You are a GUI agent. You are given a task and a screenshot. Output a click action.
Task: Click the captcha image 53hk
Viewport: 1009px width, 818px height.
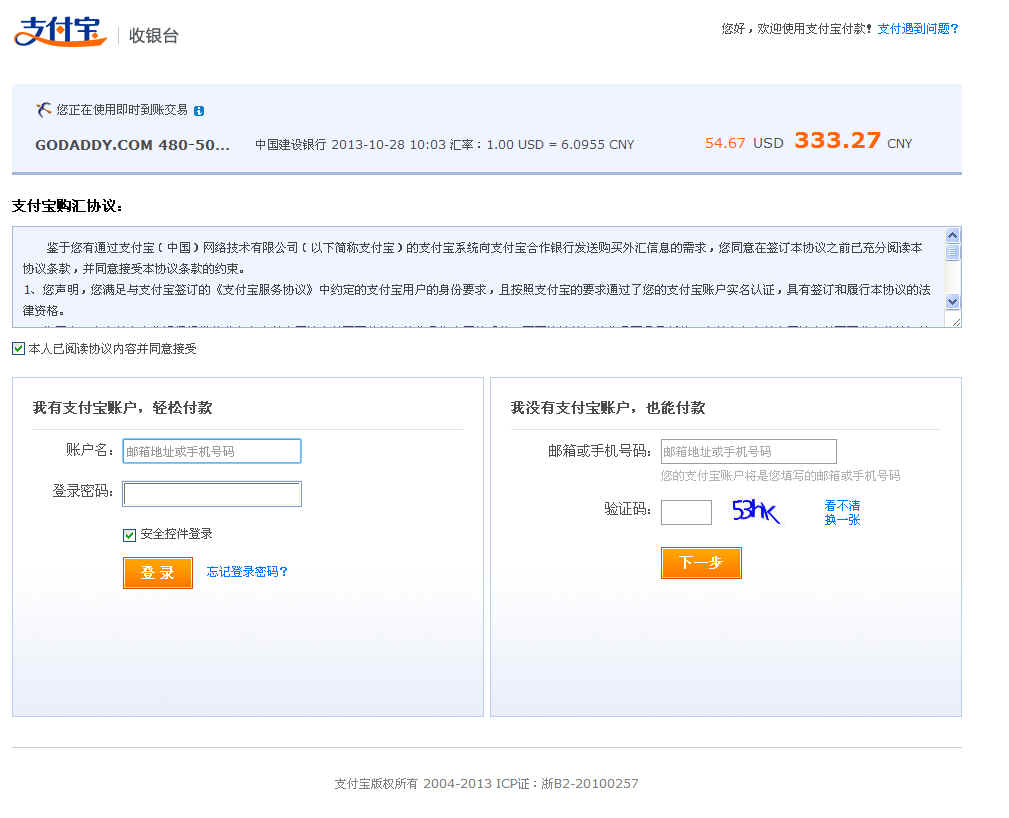pos(755,512)
